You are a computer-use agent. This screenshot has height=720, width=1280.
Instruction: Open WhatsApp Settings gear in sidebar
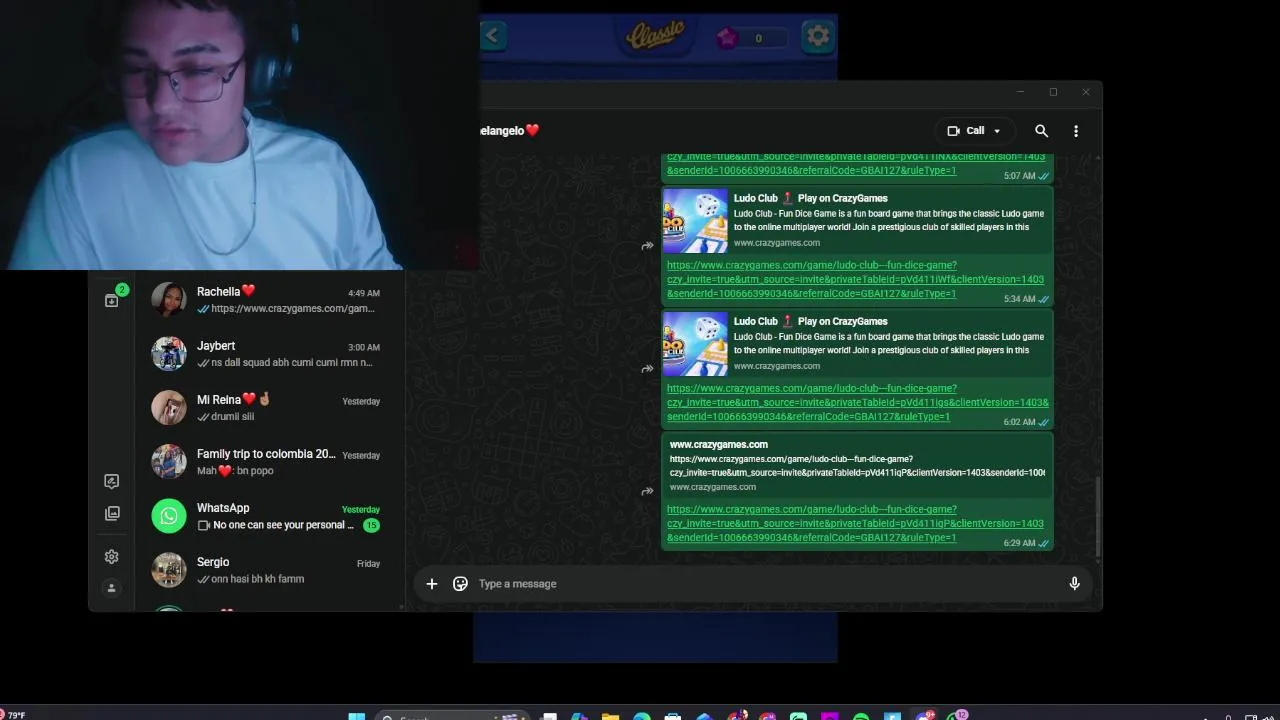pyautogui.click(x=112, y=557)
